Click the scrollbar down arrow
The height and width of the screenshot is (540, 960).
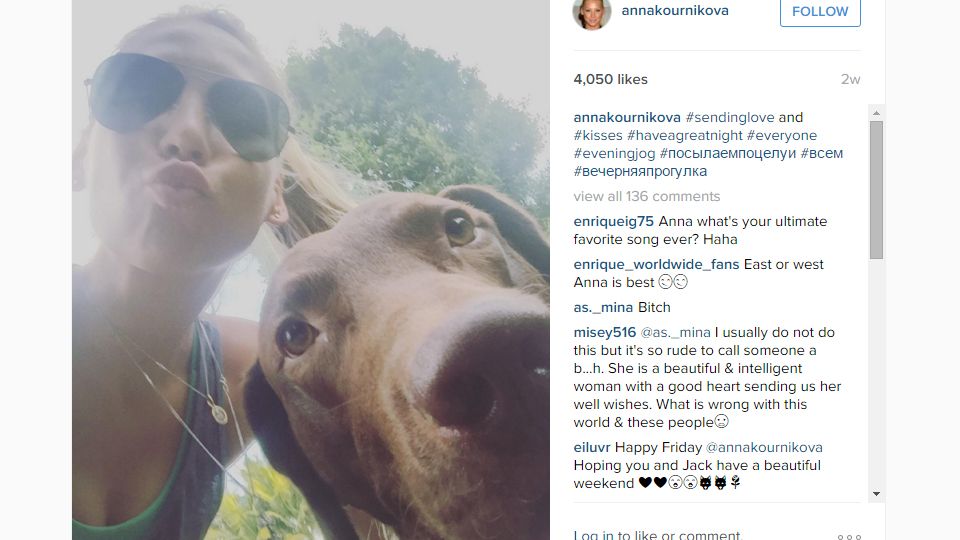[x=876, y=494]
